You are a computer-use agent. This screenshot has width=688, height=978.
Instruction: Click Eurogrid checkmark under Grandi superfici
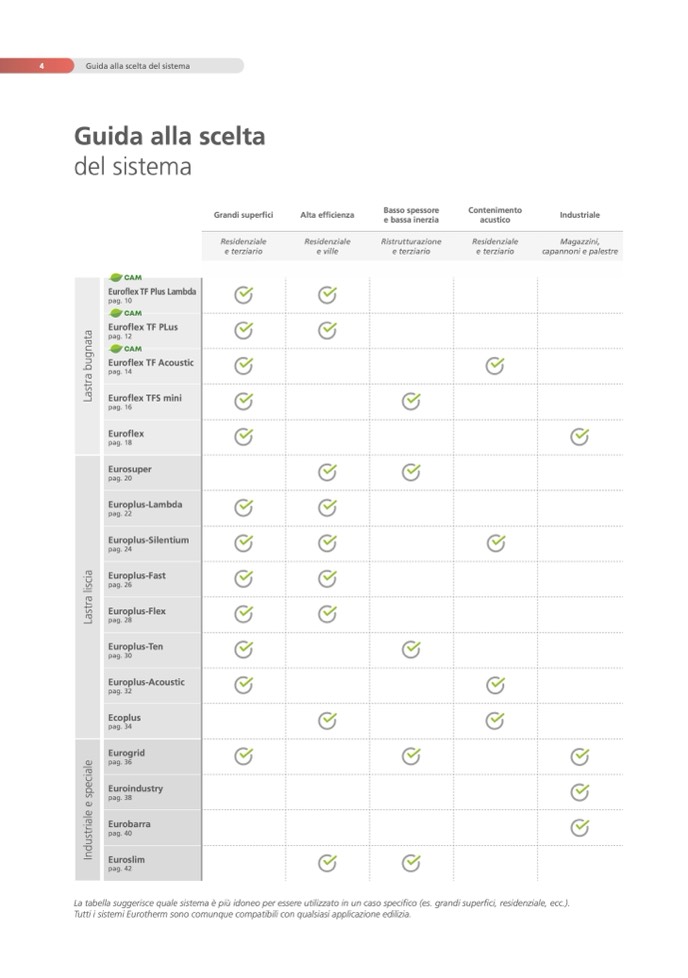tap(242, 756)
